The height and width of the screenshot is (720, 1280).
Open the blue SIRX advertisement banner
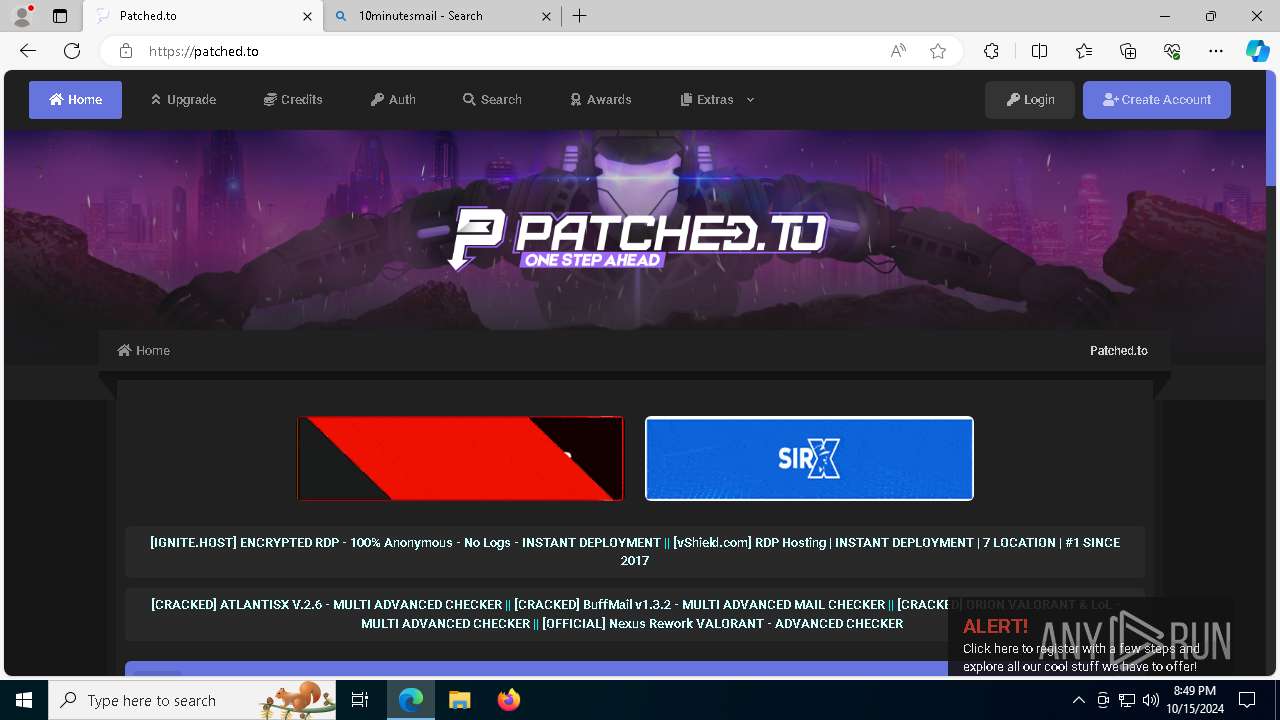(809, 458)
